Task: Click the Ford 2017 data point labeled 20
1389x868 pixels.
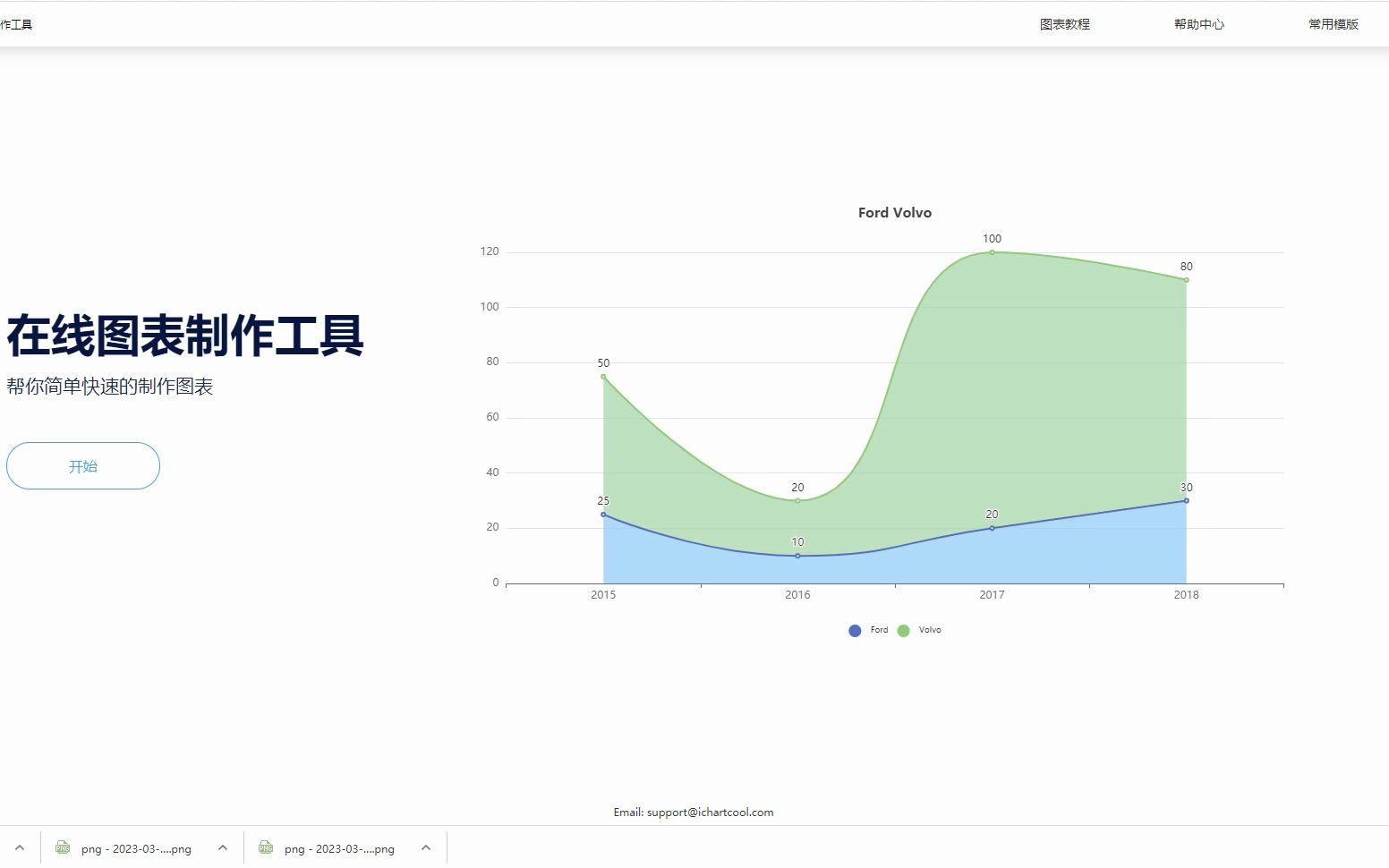Action: (992, 528)
